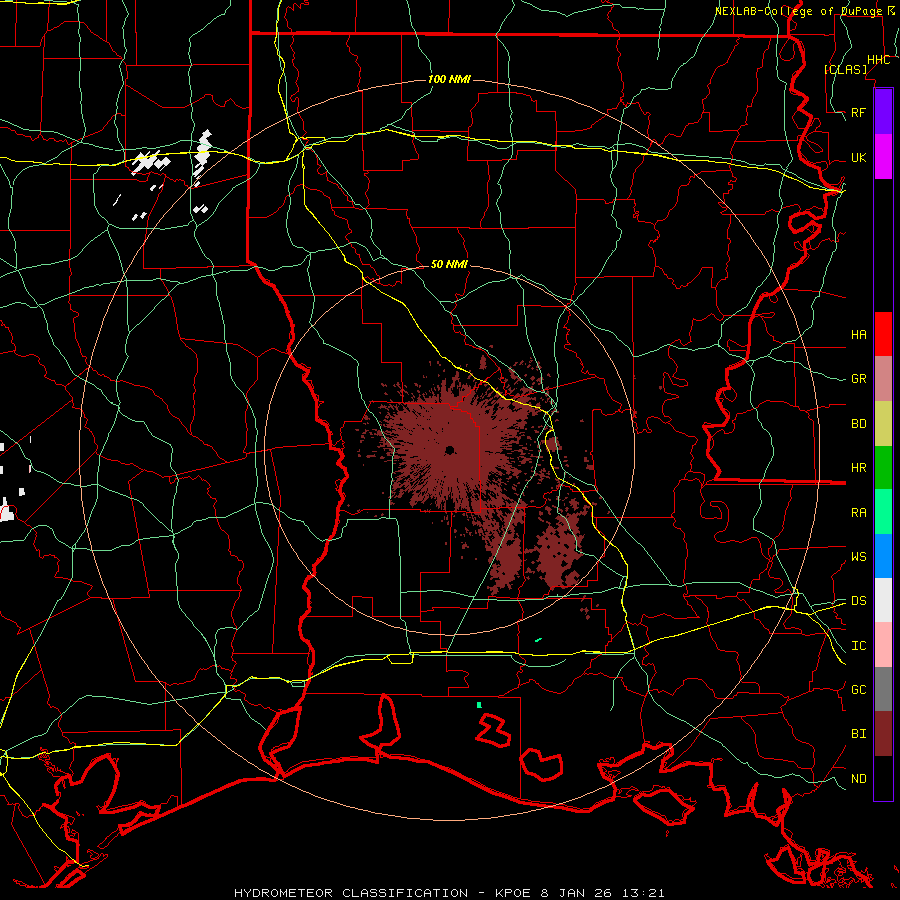Select the HR dark green swatch
The height and width of the screenshot is (900, 900).
click(883, 468)
